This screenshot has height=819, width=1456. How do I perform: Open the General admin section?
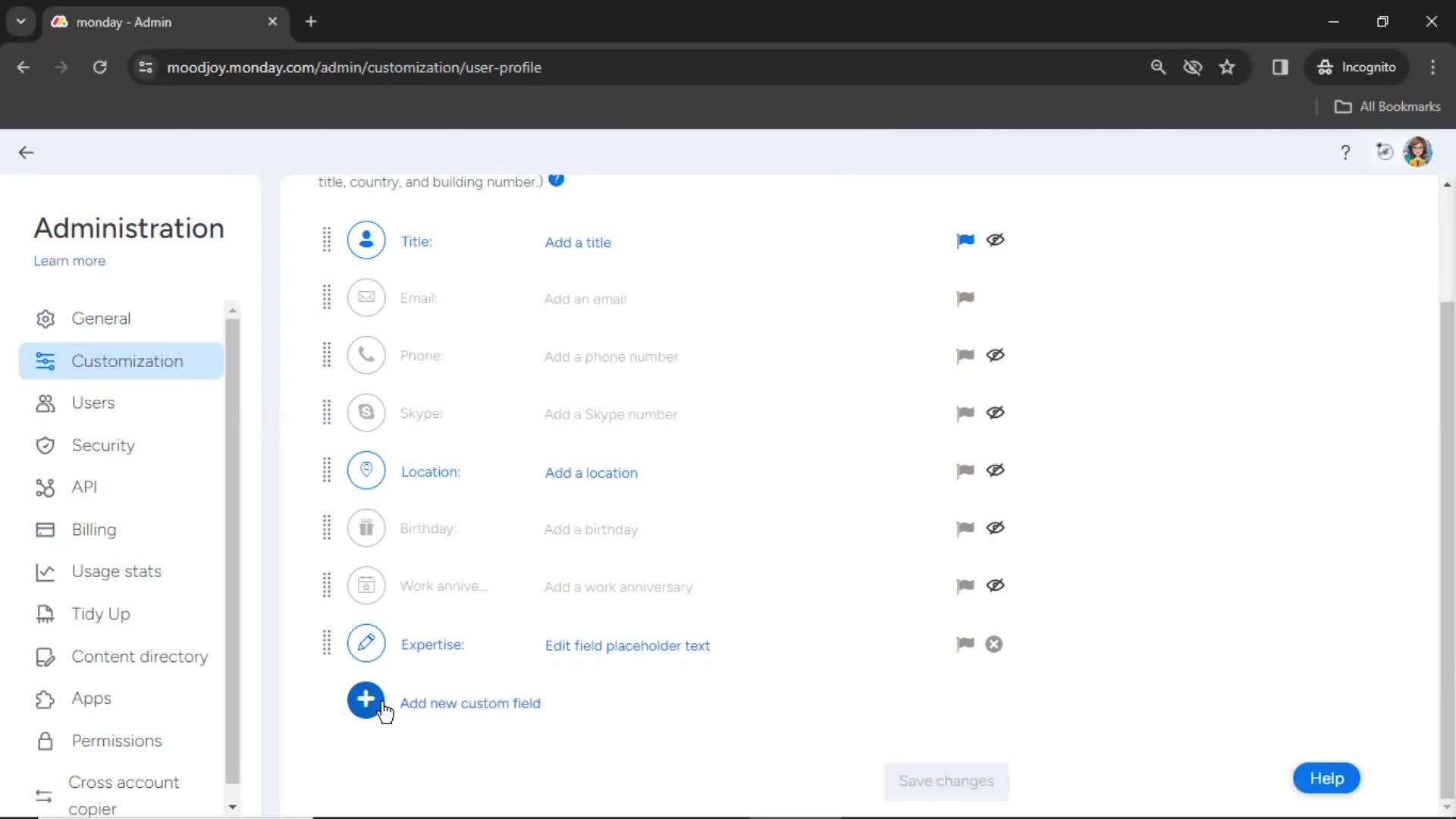click(x=121, y=318)
